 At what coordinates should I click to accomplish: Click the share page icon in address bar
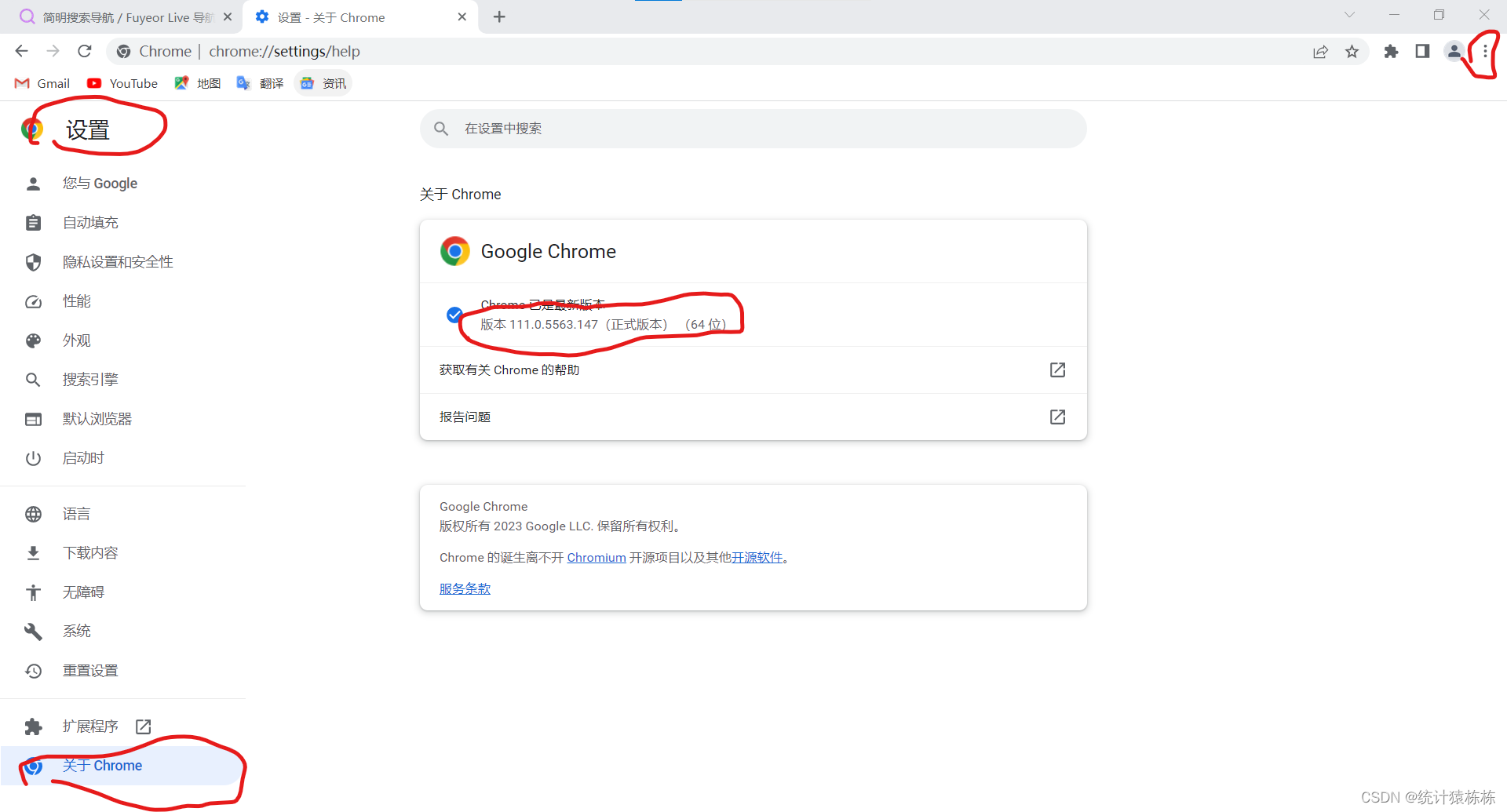click(1320, 52)
